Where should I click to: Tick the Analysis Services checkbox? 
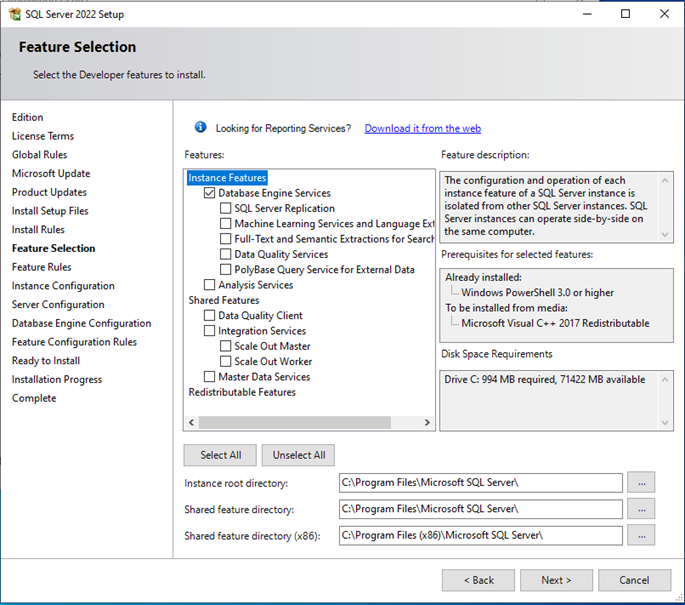click(209, 284)
